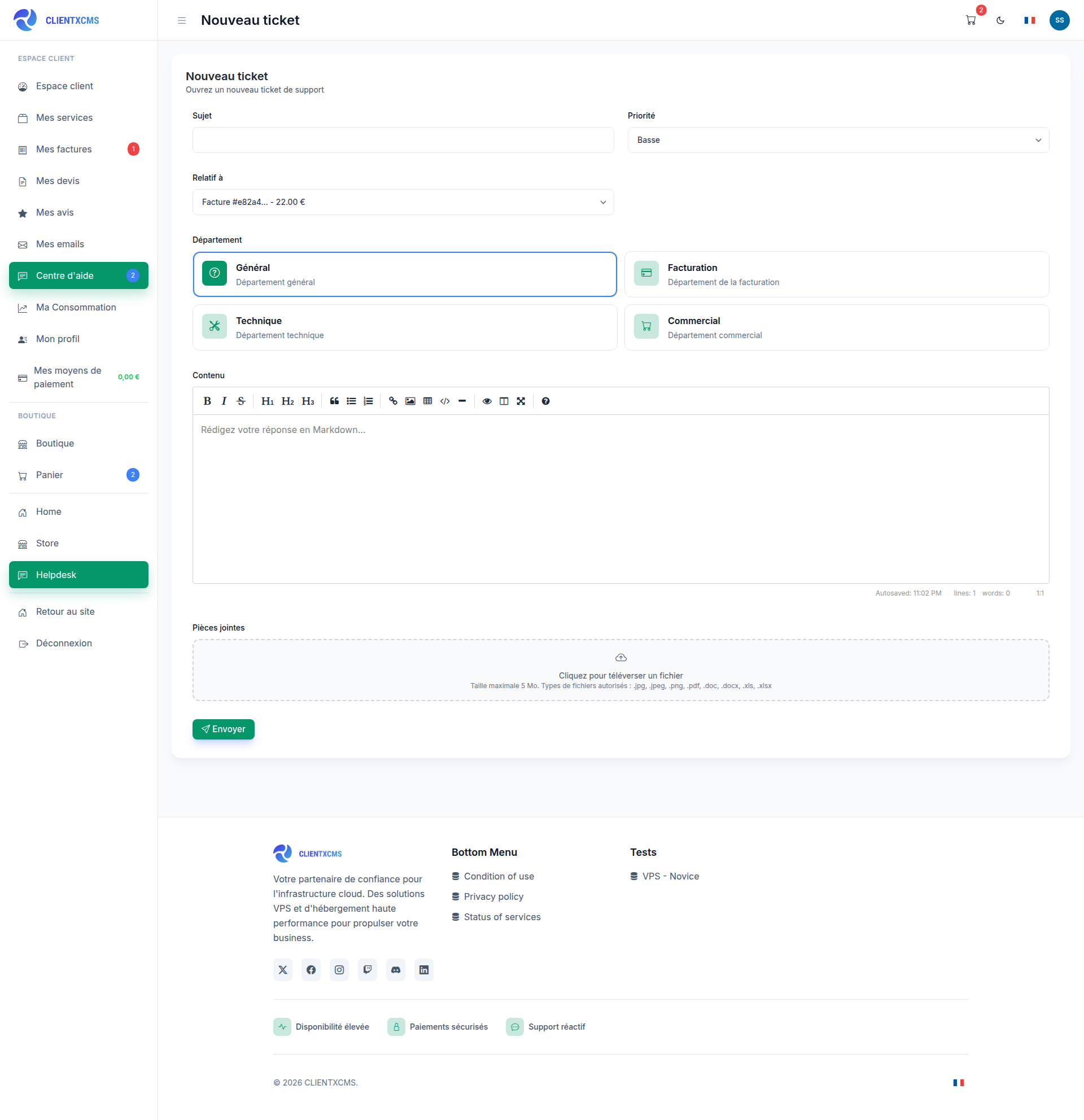Toggle side-by-side editor view
The width and height of the screenshot is (1084, 1120).
504,401
